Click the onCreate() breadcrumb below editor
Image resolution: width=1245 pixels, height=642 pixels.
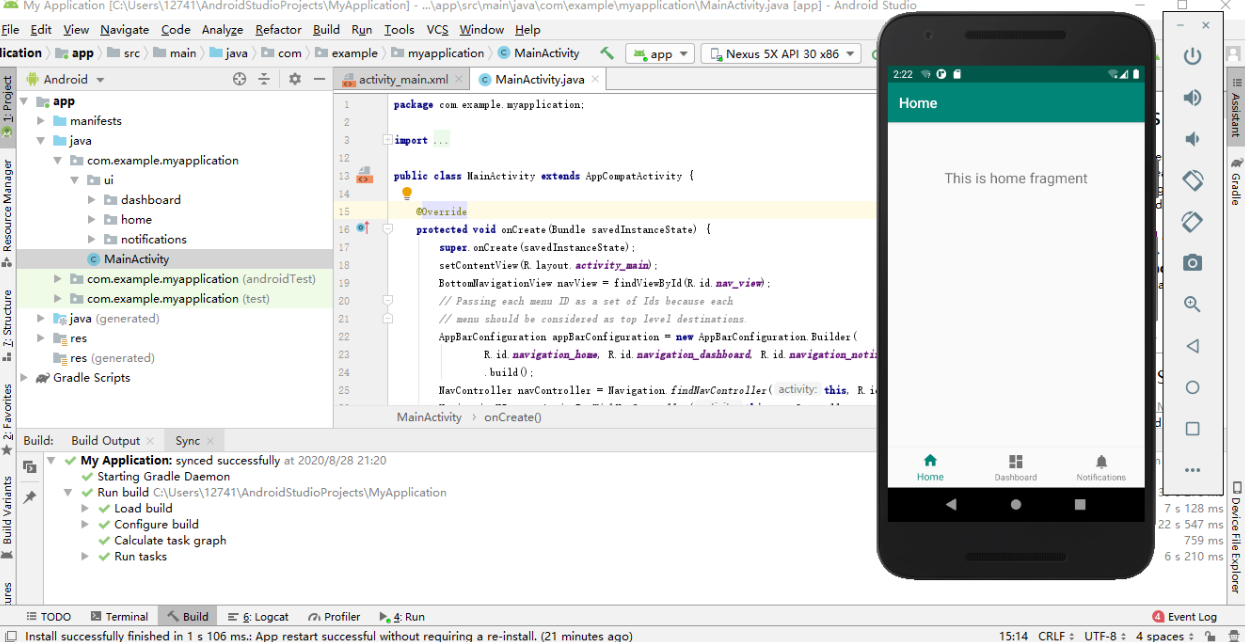click(512, 417)
